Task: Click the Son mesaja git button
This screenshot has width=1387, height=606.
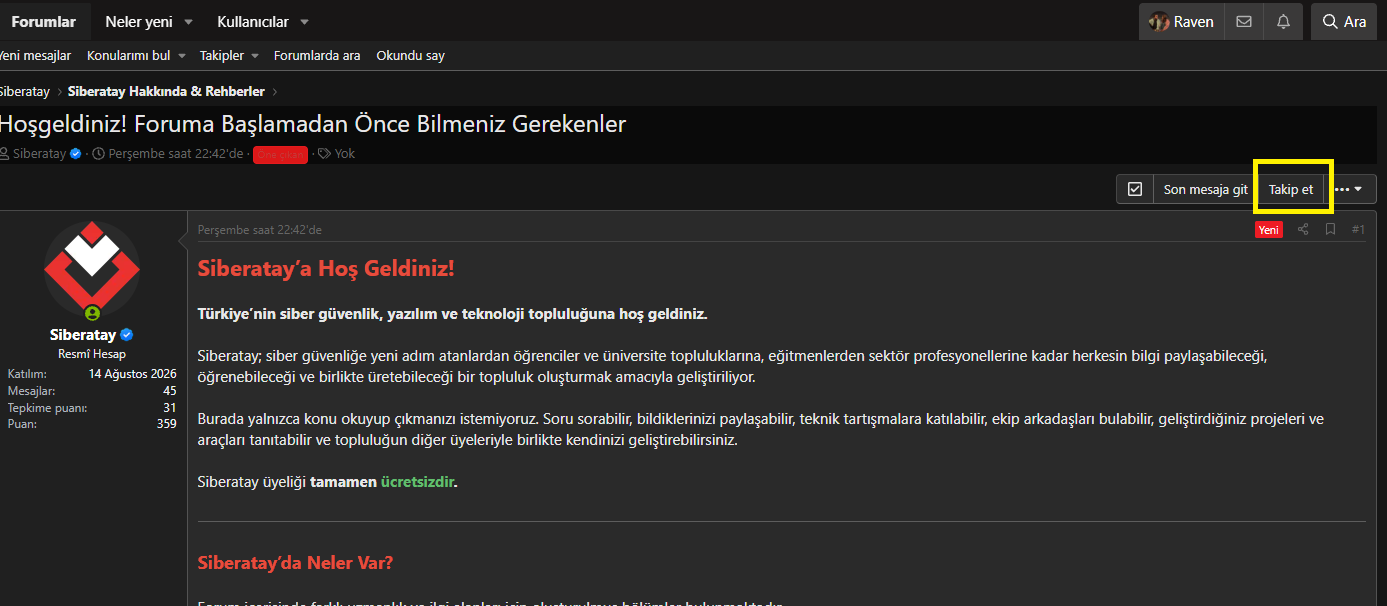Action: (1206, 189)
